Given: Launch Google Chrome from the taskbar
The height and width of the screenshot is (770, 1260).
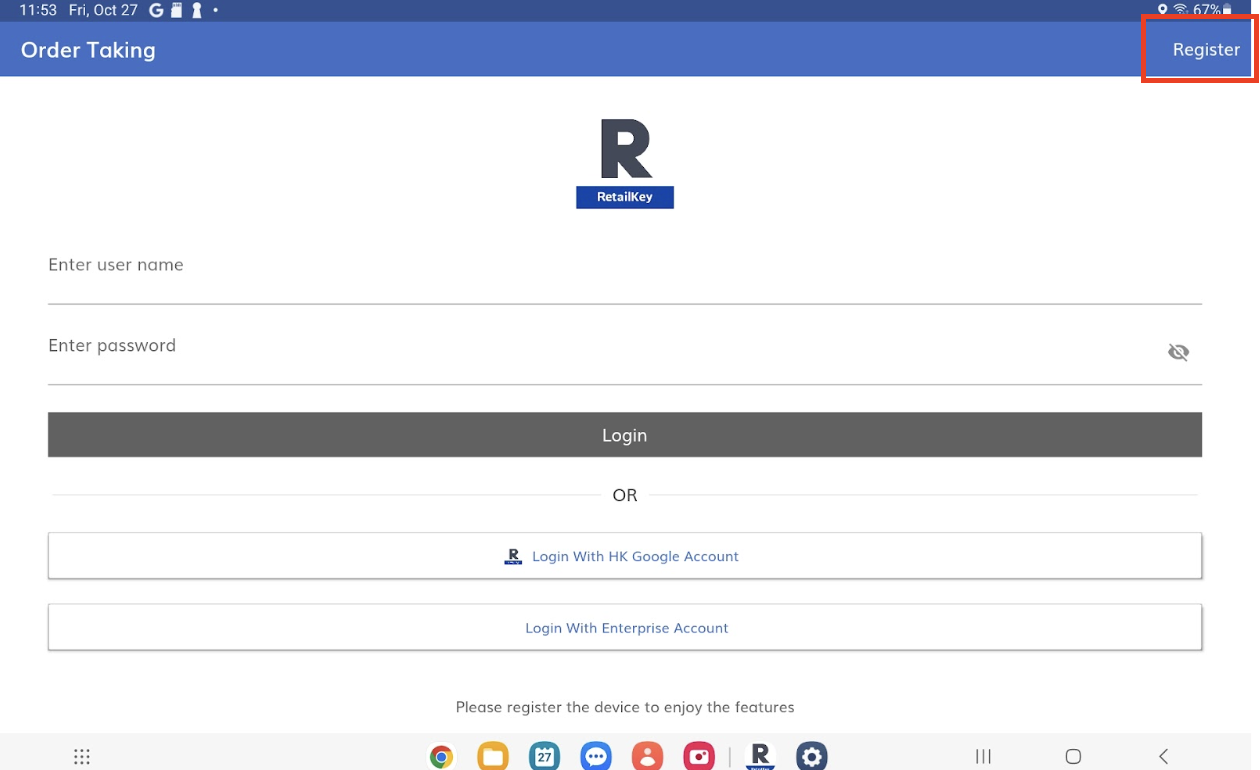Looking at the screenshot, I should pos(440,756).
